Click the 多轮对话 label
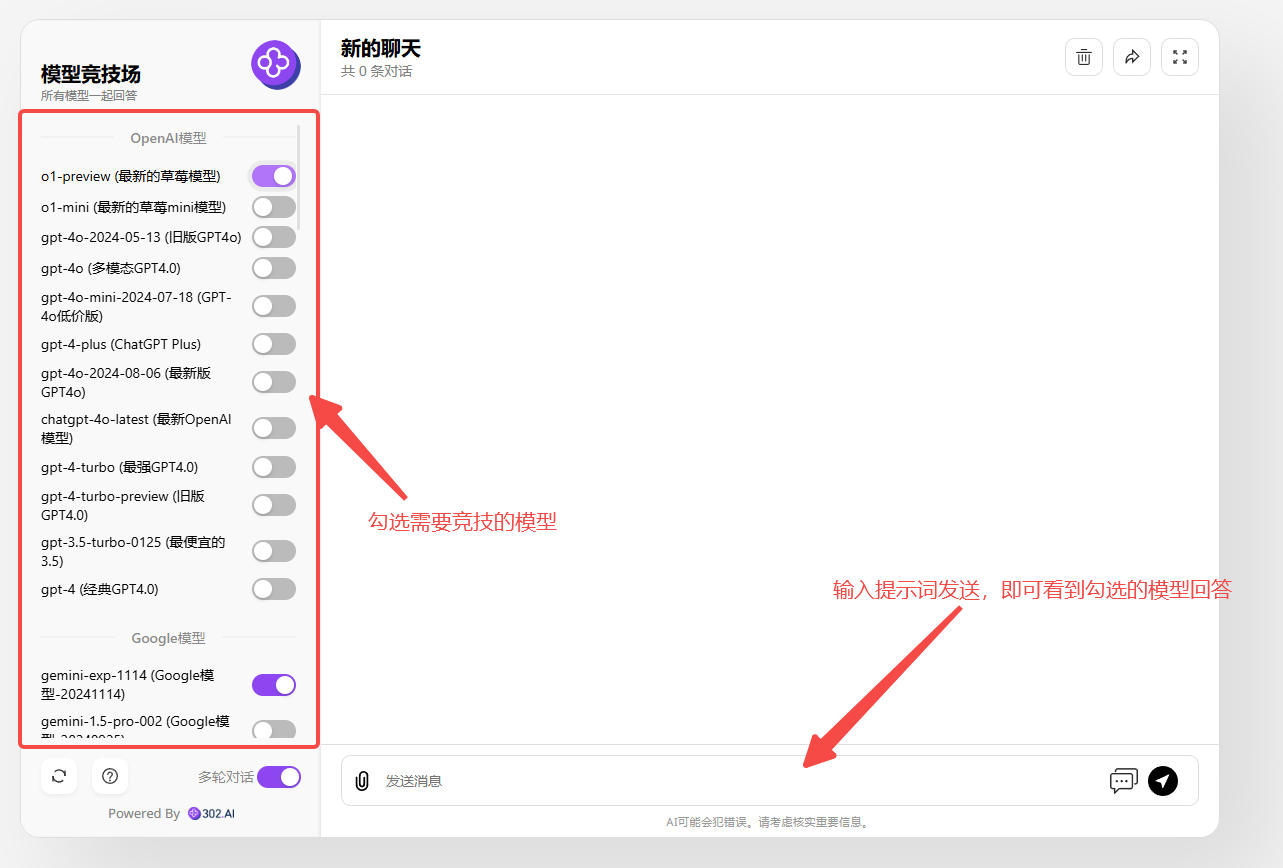This screenshot has width=1283, height=868. click(225, 777)
